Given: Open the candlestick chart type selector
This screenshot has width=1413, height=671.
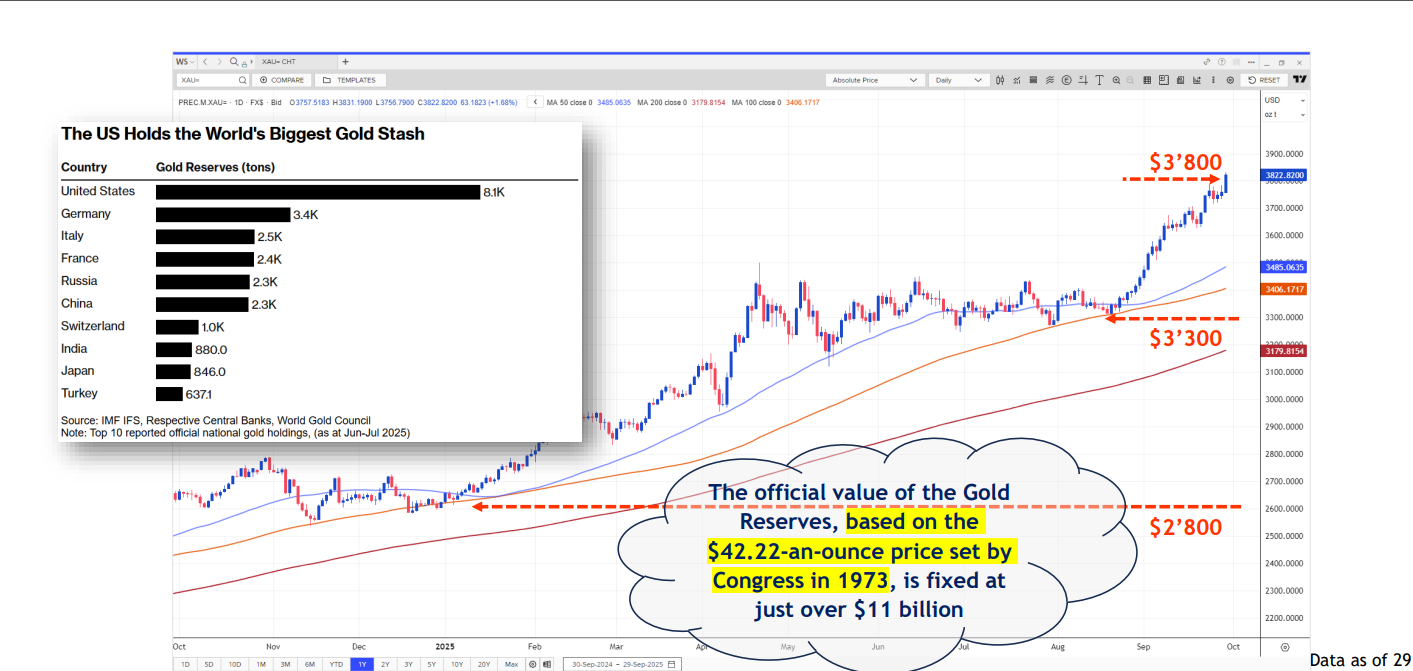Looking at the screenshot, I should pos(1000,80).
